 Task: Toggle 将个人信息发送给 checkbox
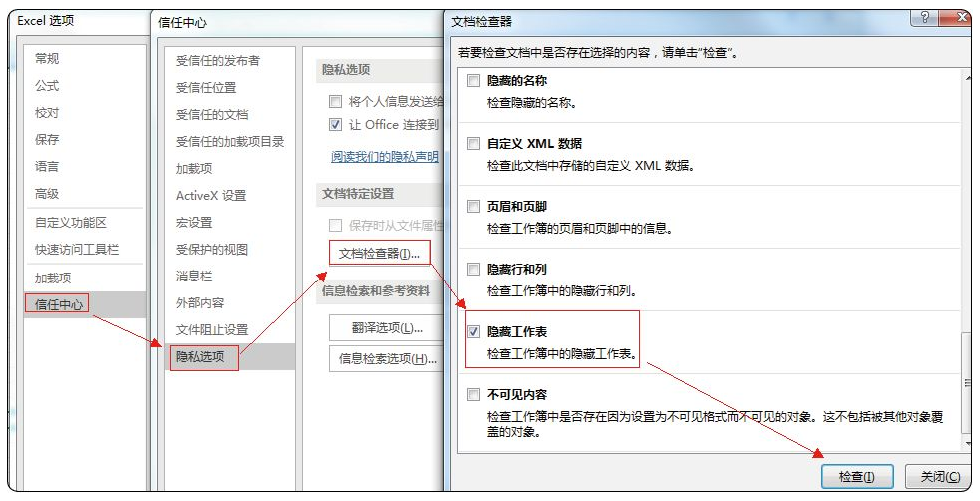[x=336, y=101]
